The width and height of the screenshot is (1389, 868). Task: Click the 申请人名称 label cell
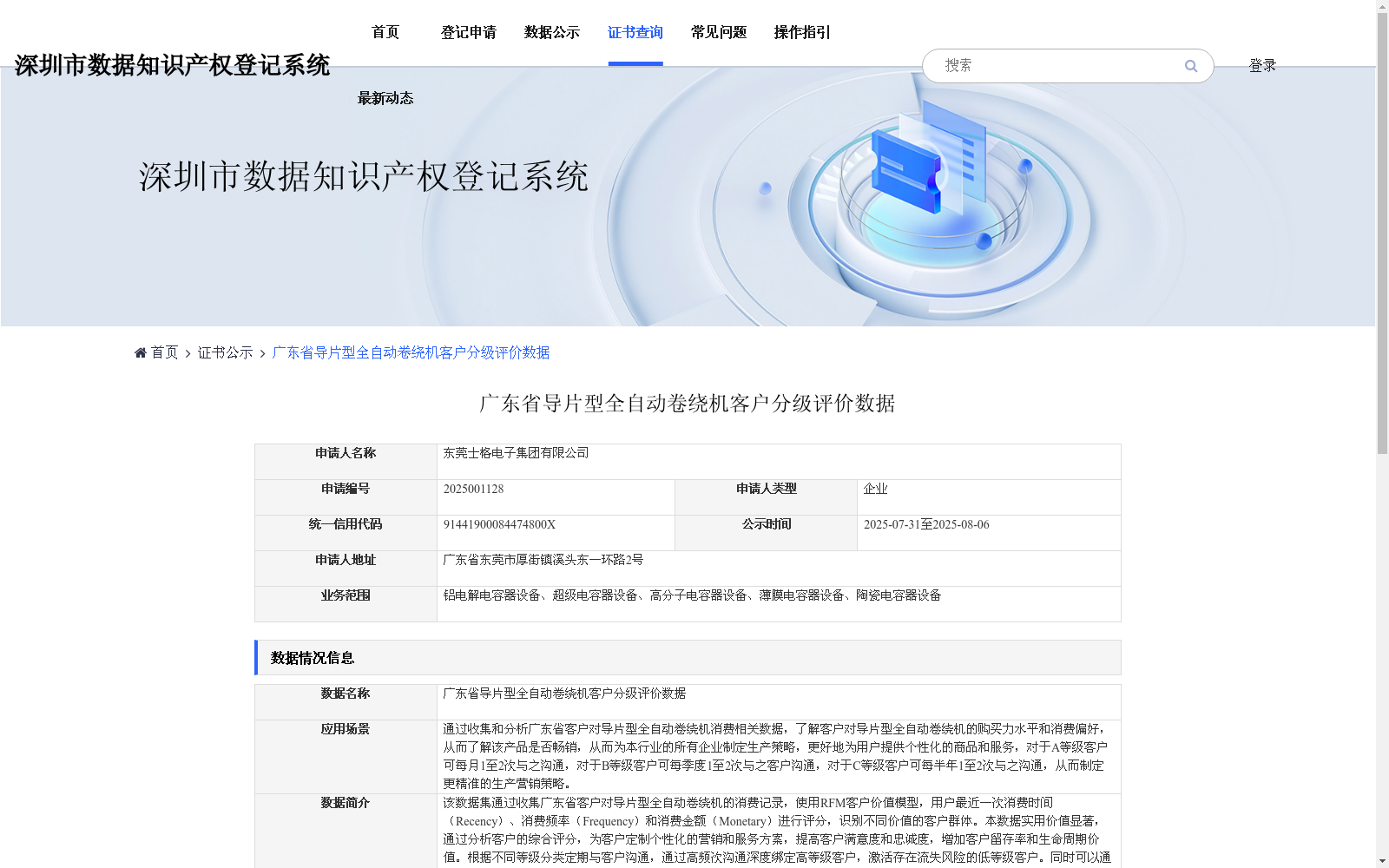pyautogui.click(x=346, y=462)
